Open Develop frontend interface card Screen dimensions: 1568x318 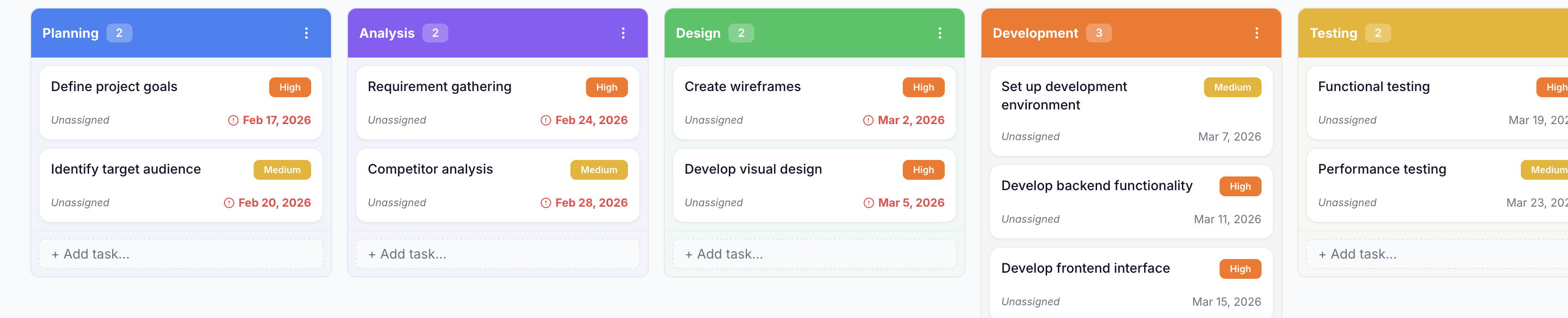pos(1131,283)
